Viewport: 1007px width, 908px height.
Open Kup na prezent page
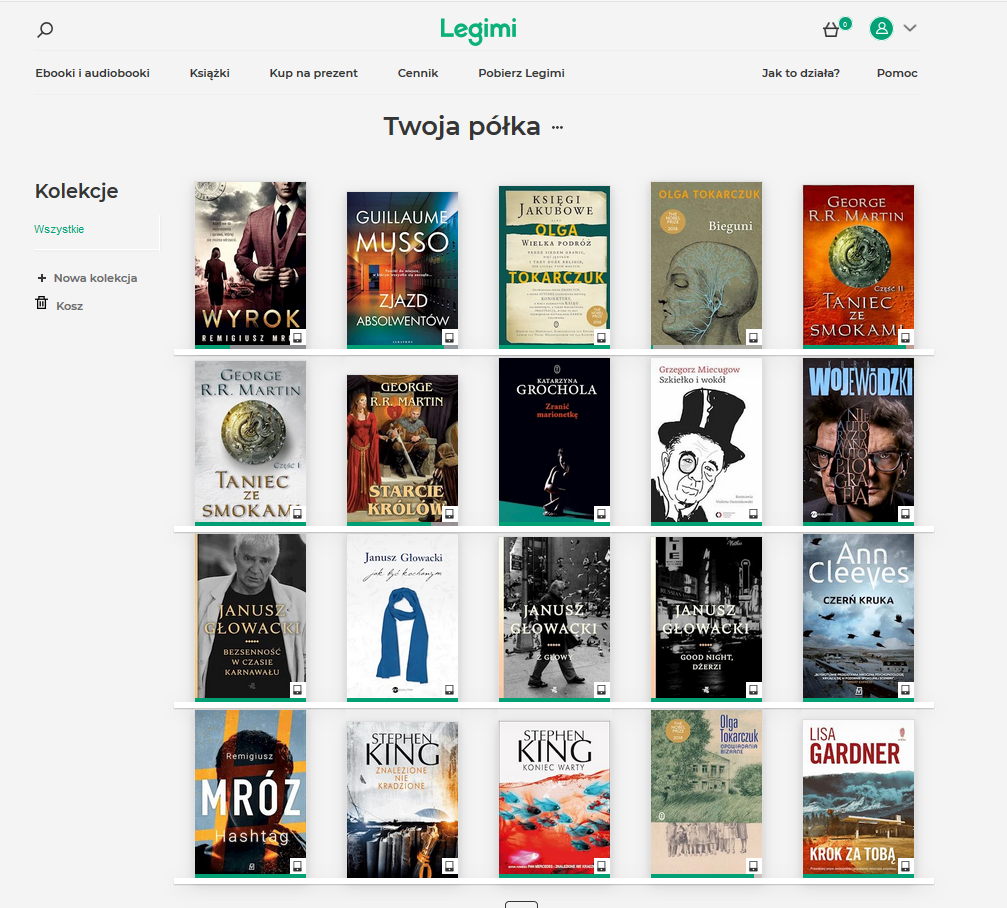click(313, 73)
